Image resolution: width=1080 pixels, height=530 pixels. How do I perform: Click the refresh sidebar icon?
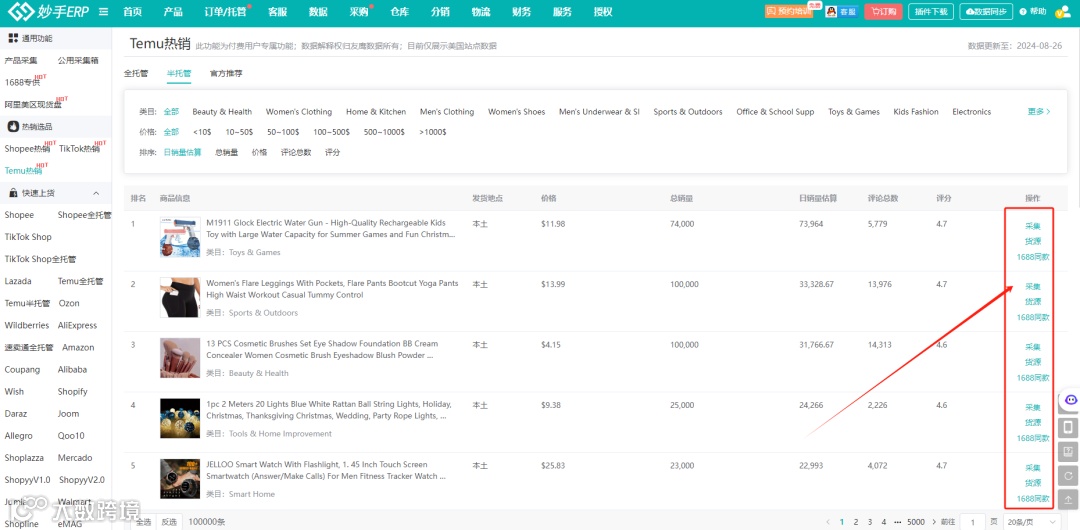[x=1068, y=476]
